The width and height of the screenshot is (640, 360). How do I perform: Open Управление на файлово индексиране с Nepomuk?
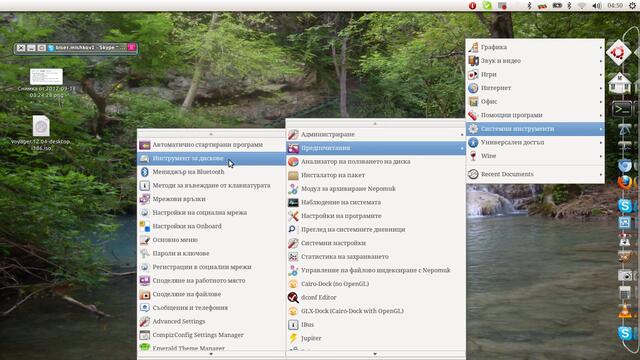click(x=376, y=270)
